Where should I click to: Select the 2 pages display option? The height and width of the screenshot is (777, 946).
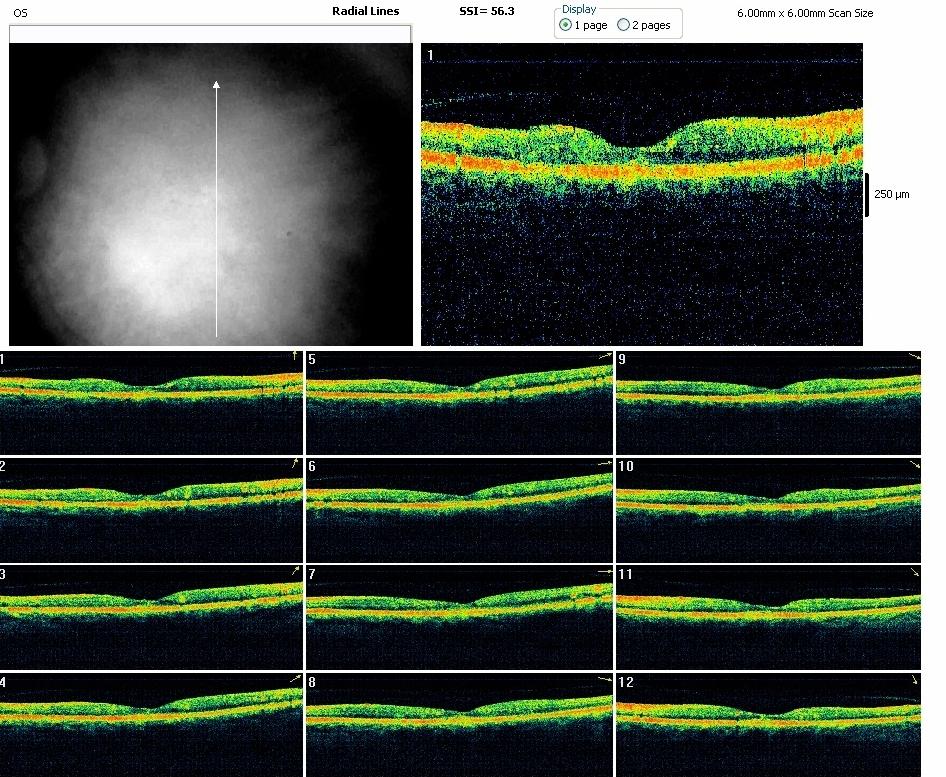coord(624,25)
